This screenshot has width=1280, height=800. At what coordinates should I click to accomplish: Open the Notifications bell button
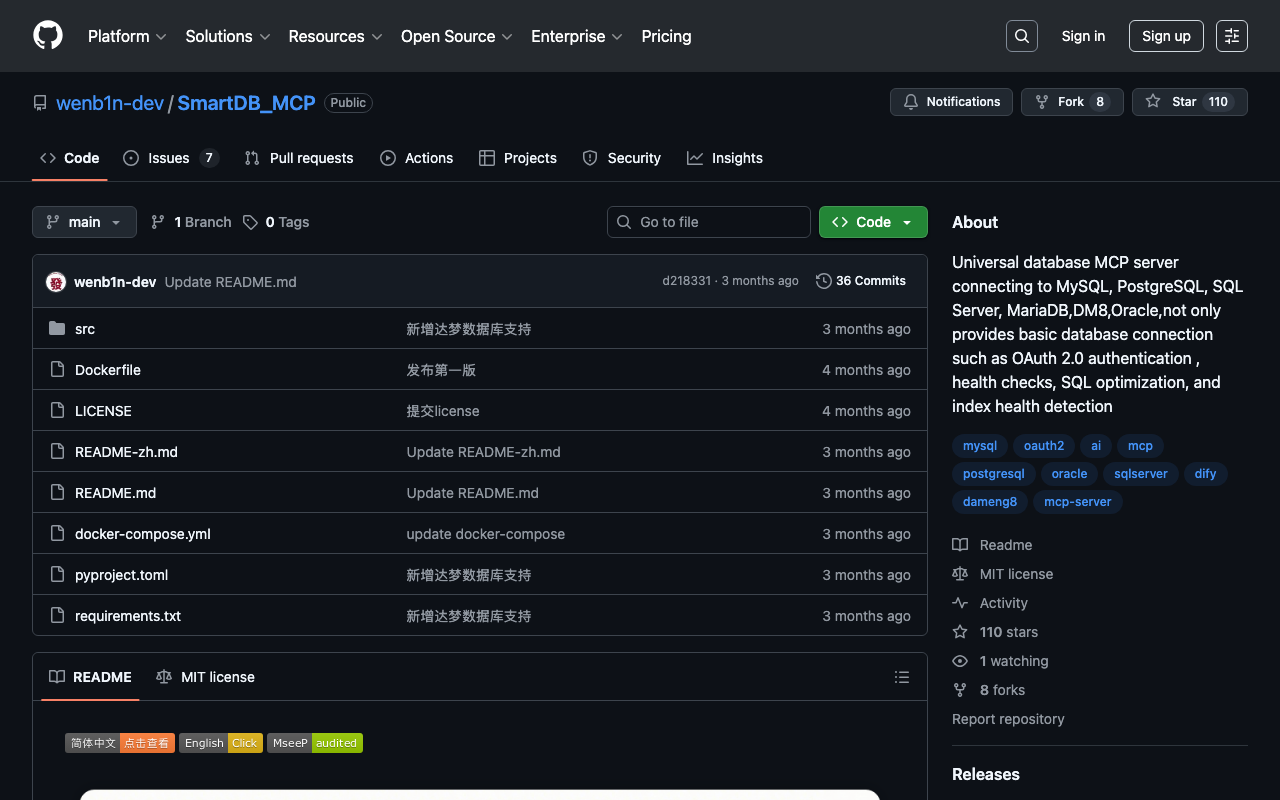pyautogui.click(x=951, y=102)
